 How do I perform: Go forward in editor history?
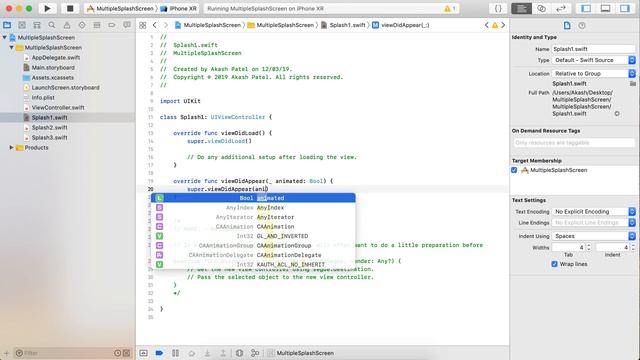(166, 25)
